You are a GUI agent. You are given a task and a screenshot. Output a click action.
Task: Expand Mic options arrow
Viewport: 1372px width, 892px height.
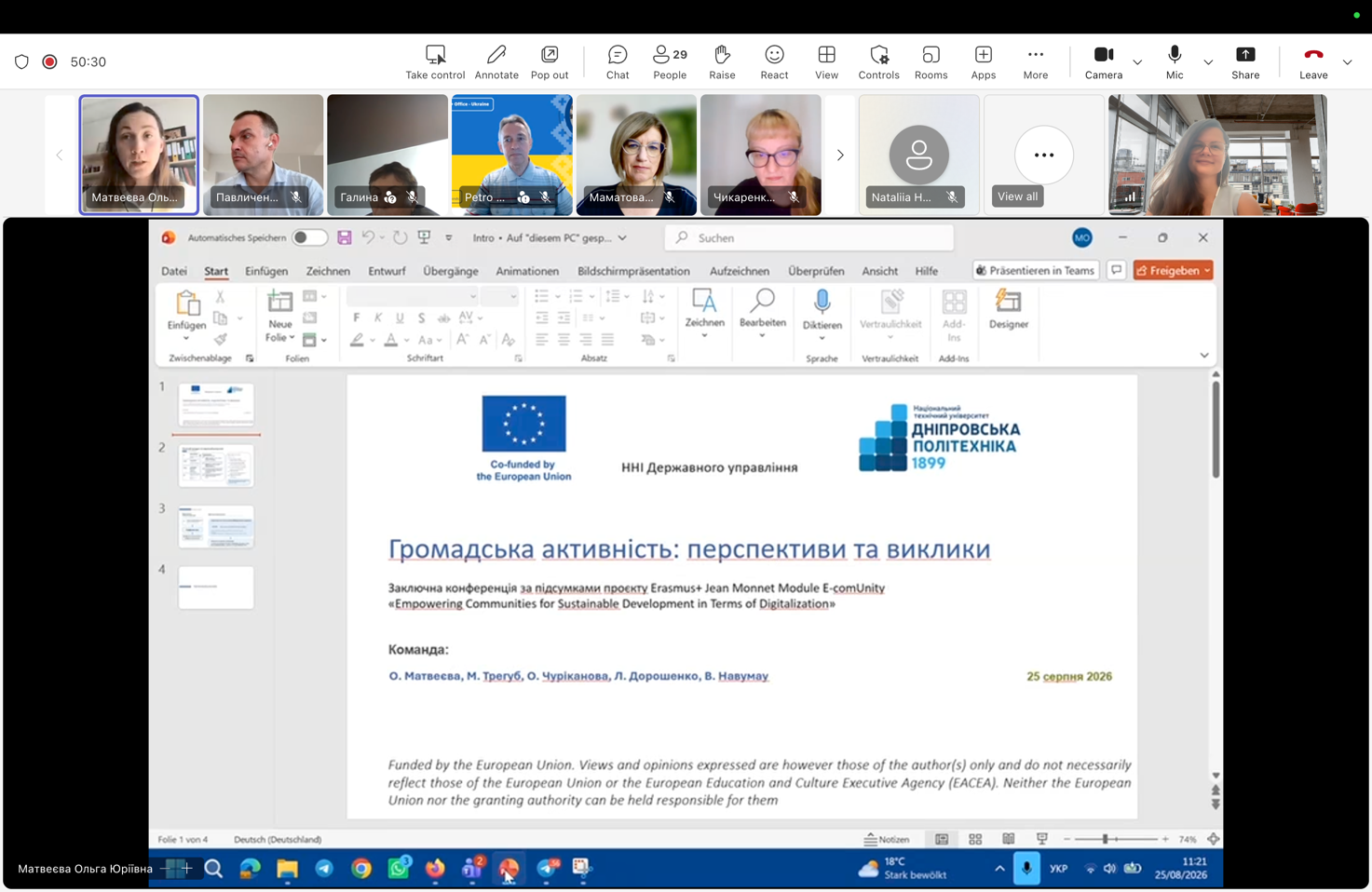(x=1208, y=62)
